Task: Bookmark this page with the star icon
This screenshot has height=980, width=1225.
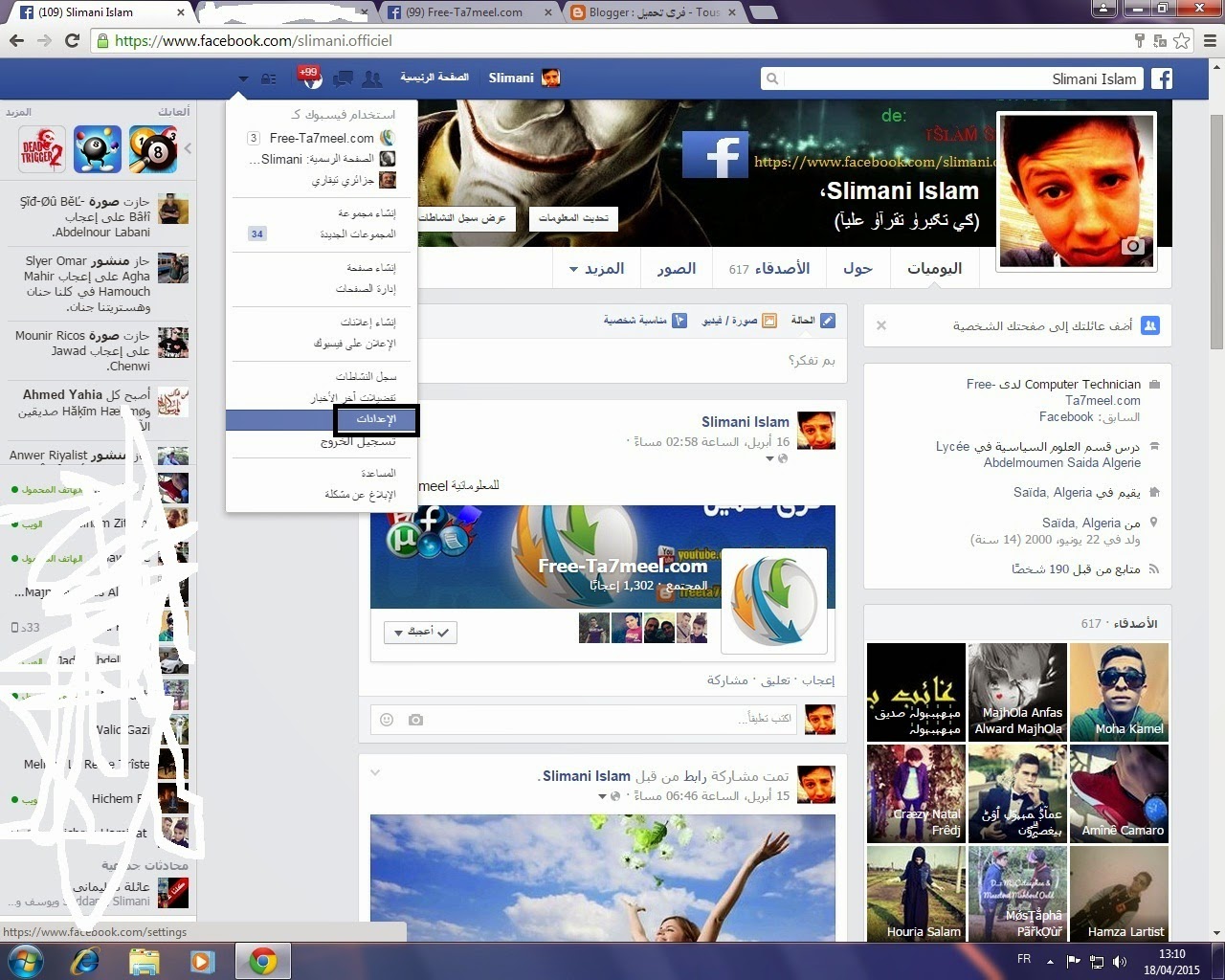Action: [x=1182, y=40]
